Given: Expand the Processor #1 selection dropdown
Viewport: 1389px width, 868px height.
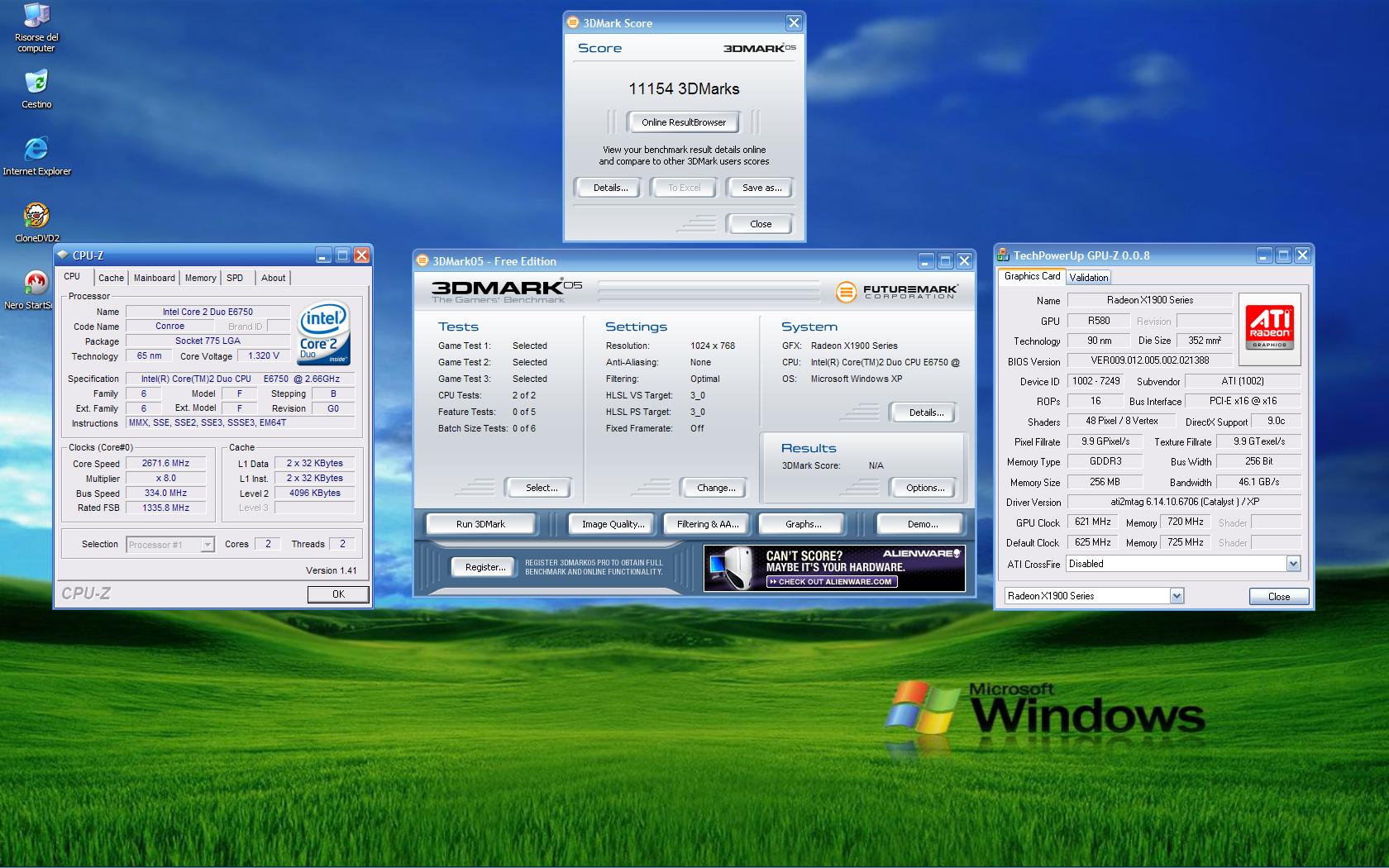Looking at the screenshot, I should tap(208, 545).
